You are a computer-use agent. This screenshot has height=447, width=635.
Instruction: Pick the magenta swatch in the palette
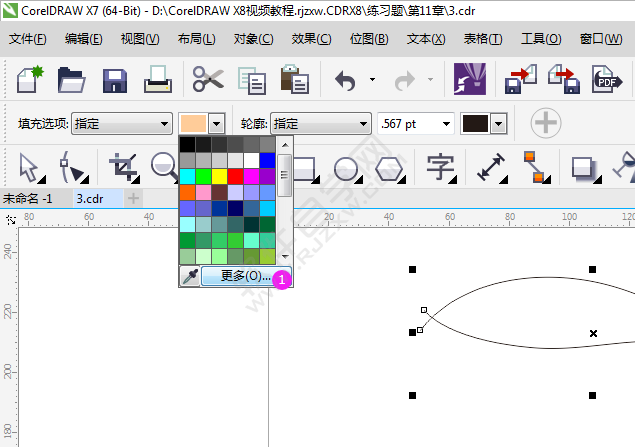click(x=251, y=177)
